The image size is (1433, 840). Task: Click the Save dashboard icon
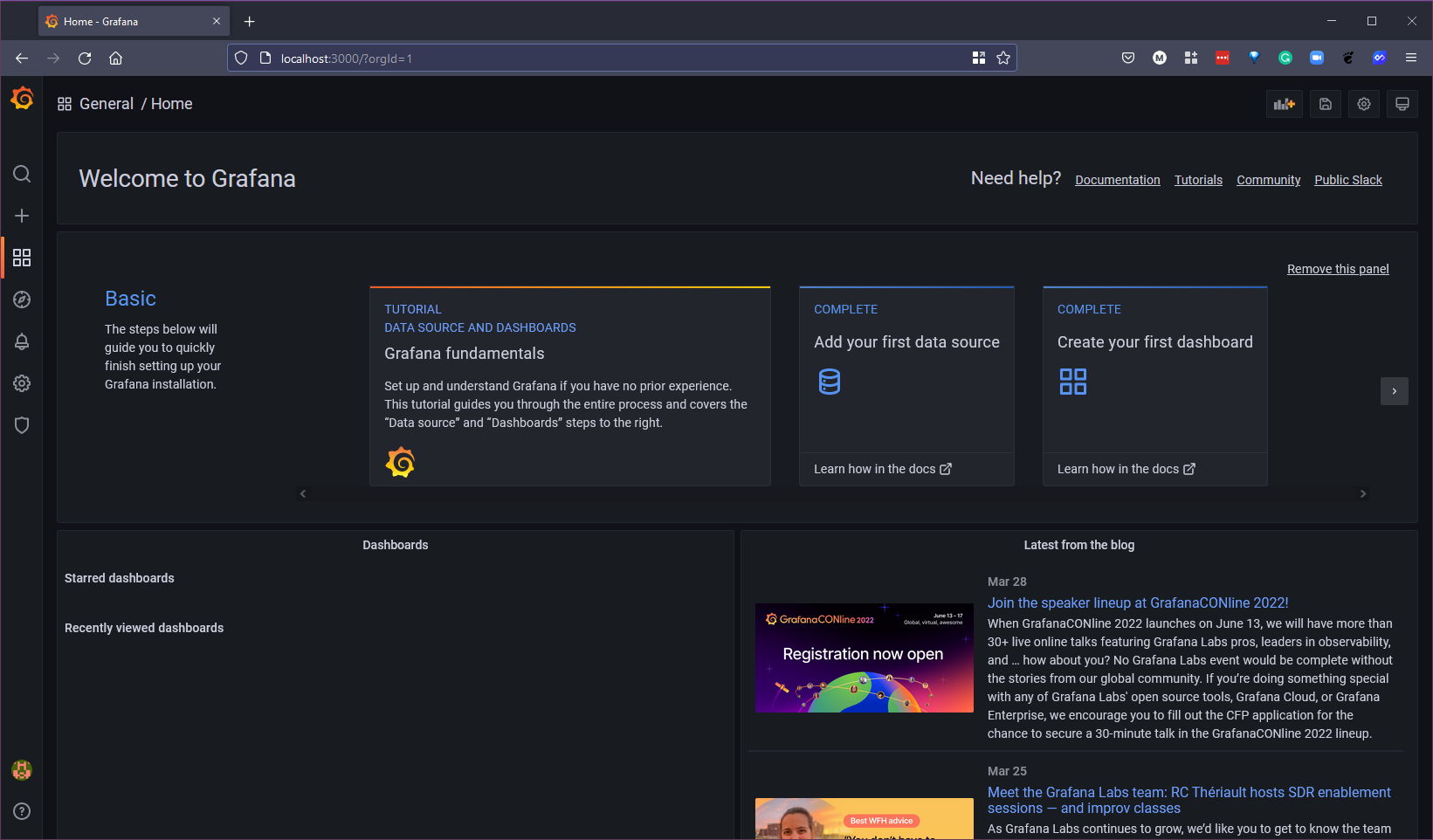click(x=1325, y=104)
